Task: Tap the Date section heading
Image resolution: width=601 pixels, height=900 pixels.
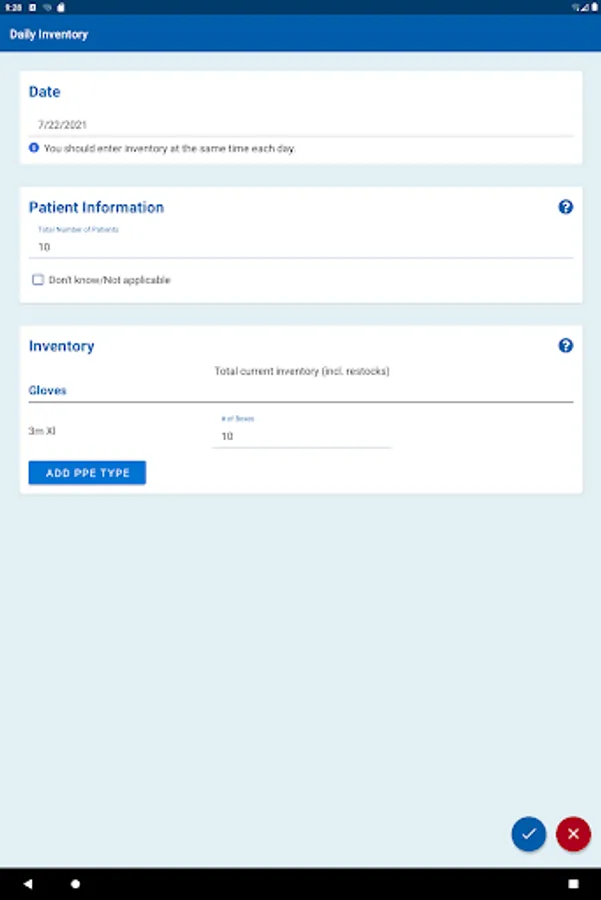Action: (x=44, y=92)
